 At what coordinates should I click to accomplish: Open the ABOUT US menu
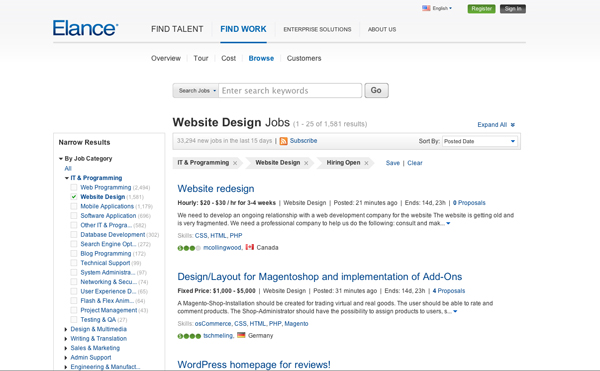point(382,29)
